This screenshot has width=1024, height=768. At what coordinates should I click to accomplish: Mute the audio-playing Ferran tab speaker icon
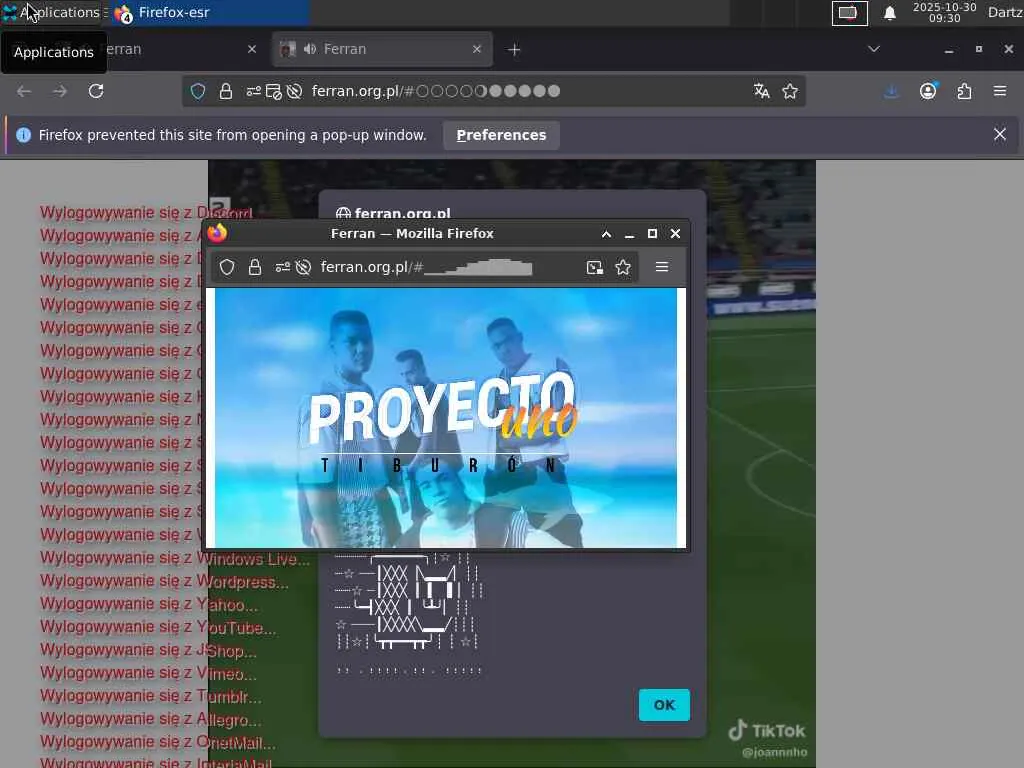pyautogui.click(x=310, y=49)
